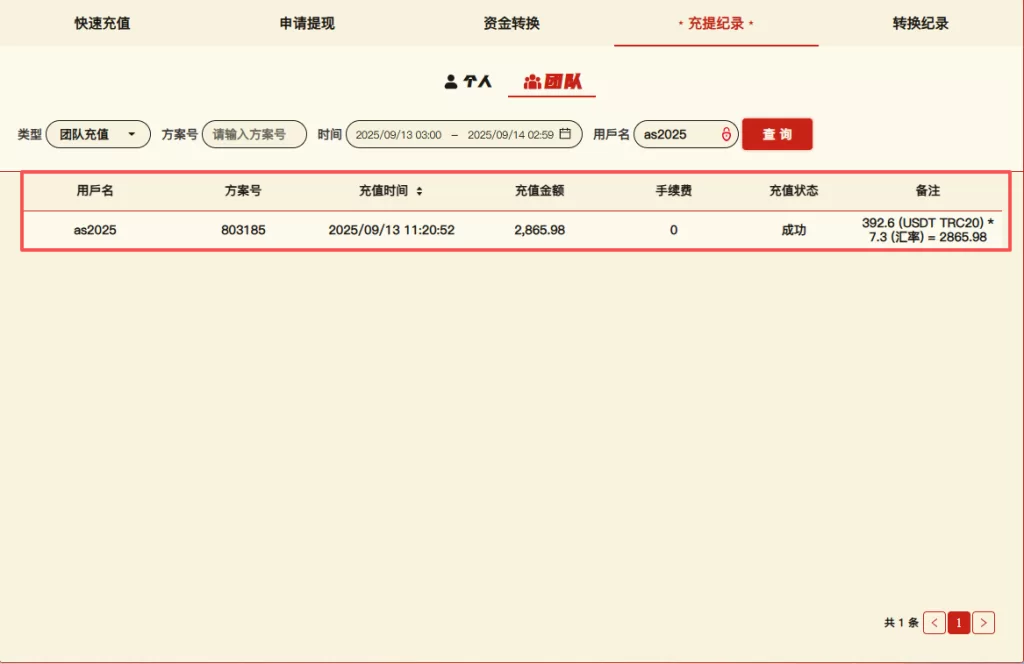The image size is (1024, 664).
Task: Go to the previous page with the left arrow
Action: 934,623
